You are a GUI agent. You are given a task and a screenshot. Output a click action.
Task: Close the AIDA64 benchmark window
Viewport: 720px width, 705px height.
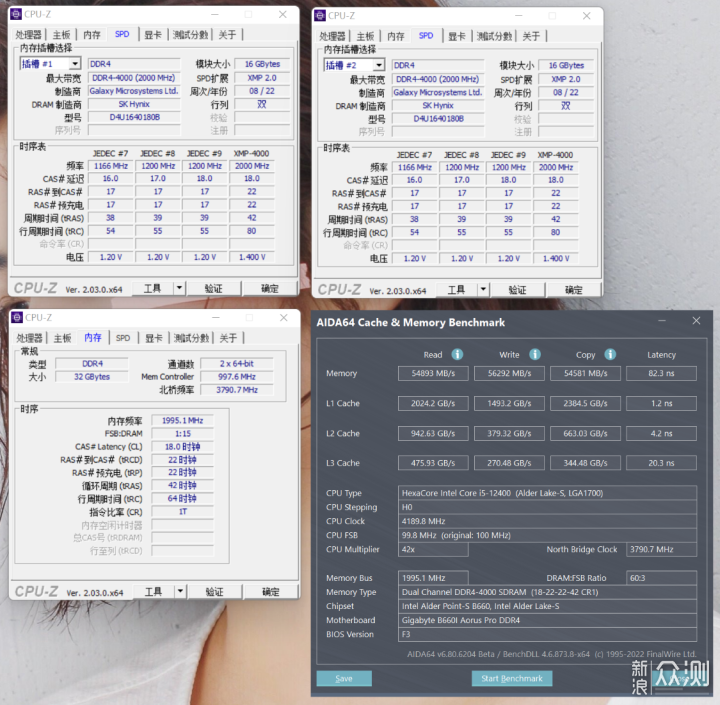[696, 321]
